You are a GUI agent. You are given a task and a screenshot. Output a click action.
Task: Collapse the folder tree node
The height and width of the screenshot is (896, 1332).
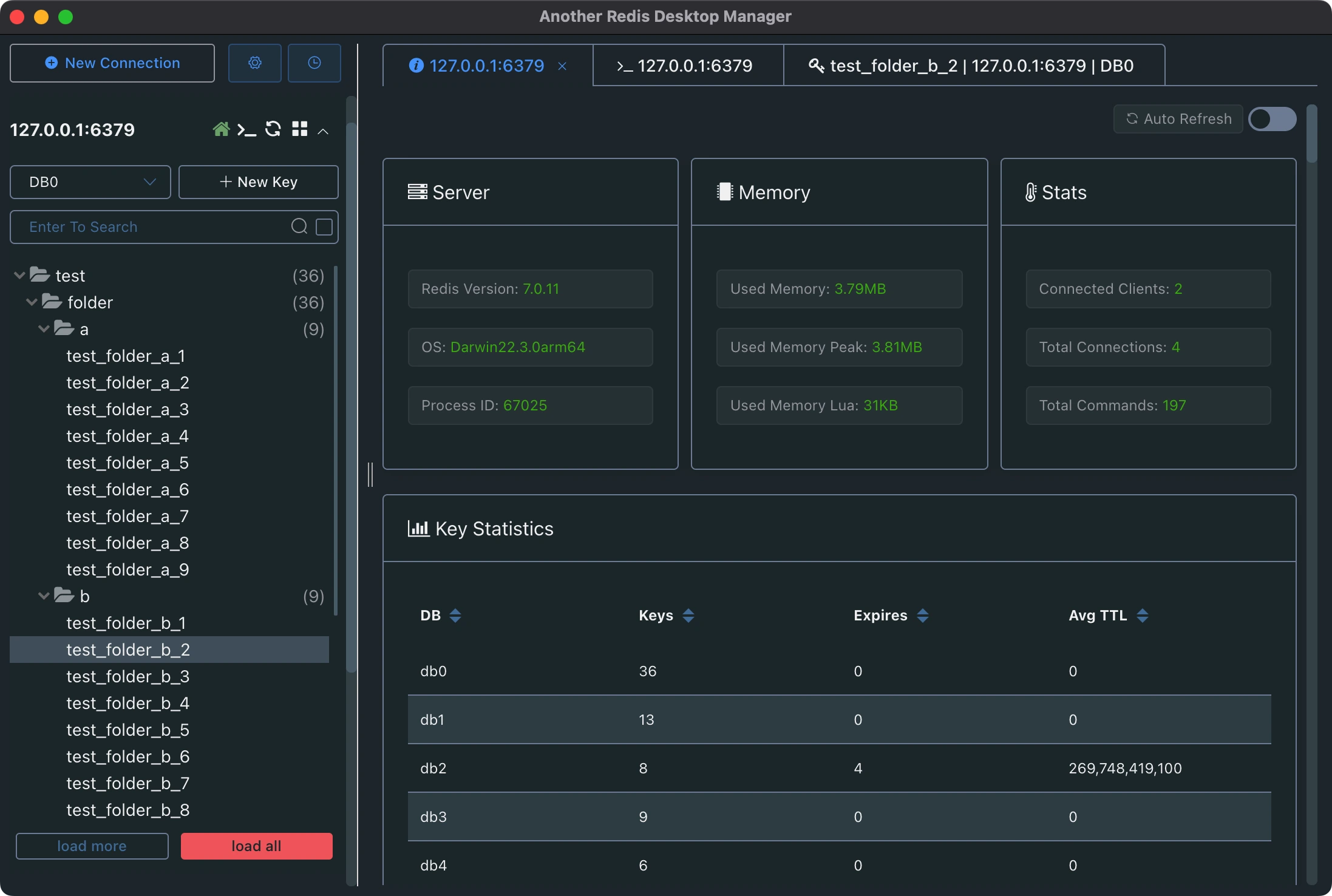(30, 302)
